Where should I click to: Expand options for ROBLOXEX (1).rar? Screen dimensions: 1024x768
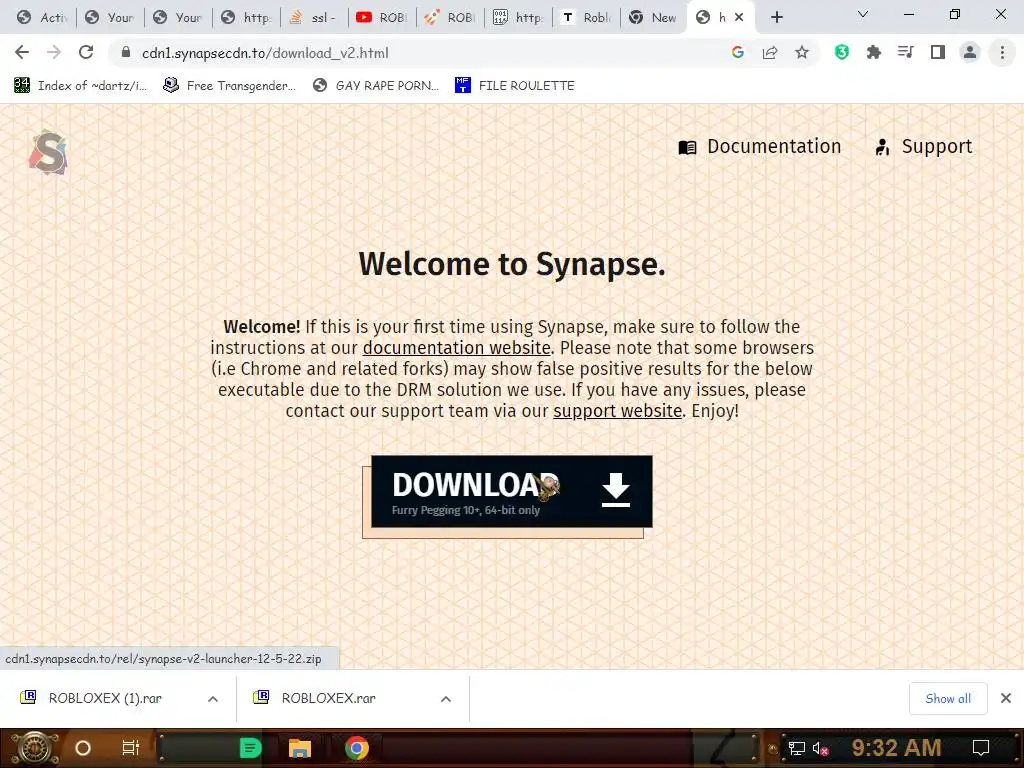point(213,699)
